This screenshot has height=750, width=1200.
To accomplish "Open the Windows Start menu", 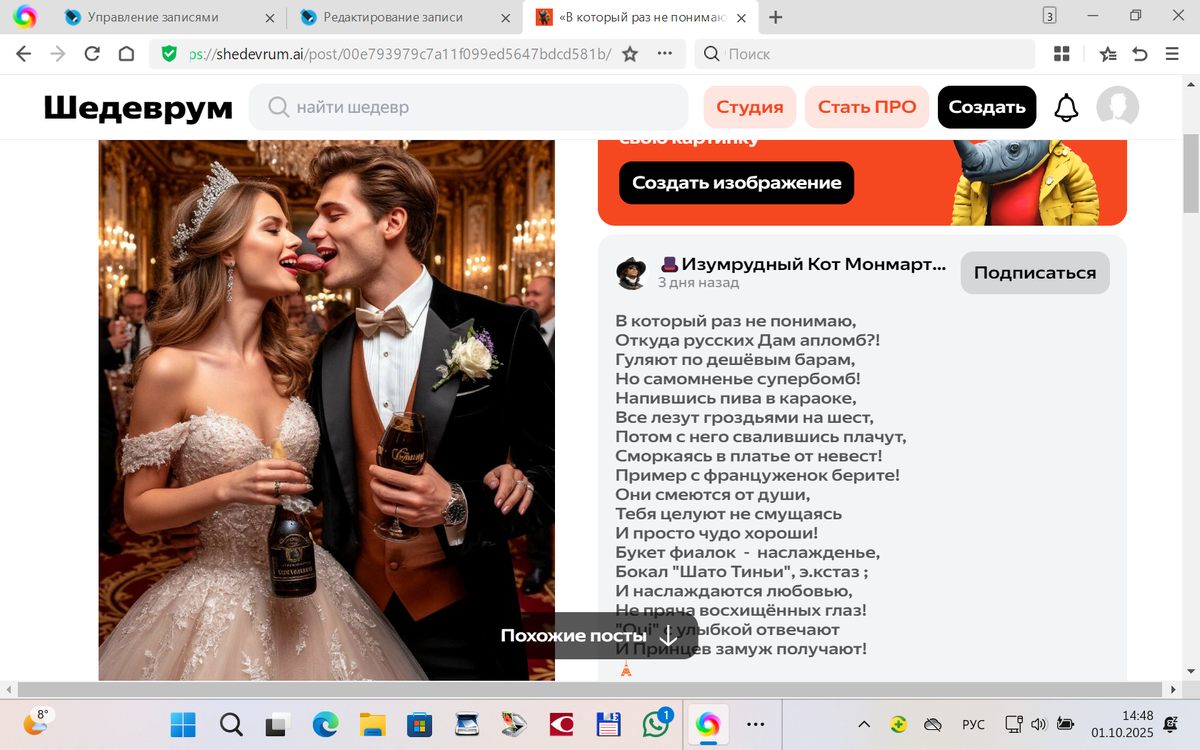I will point(183,724).
